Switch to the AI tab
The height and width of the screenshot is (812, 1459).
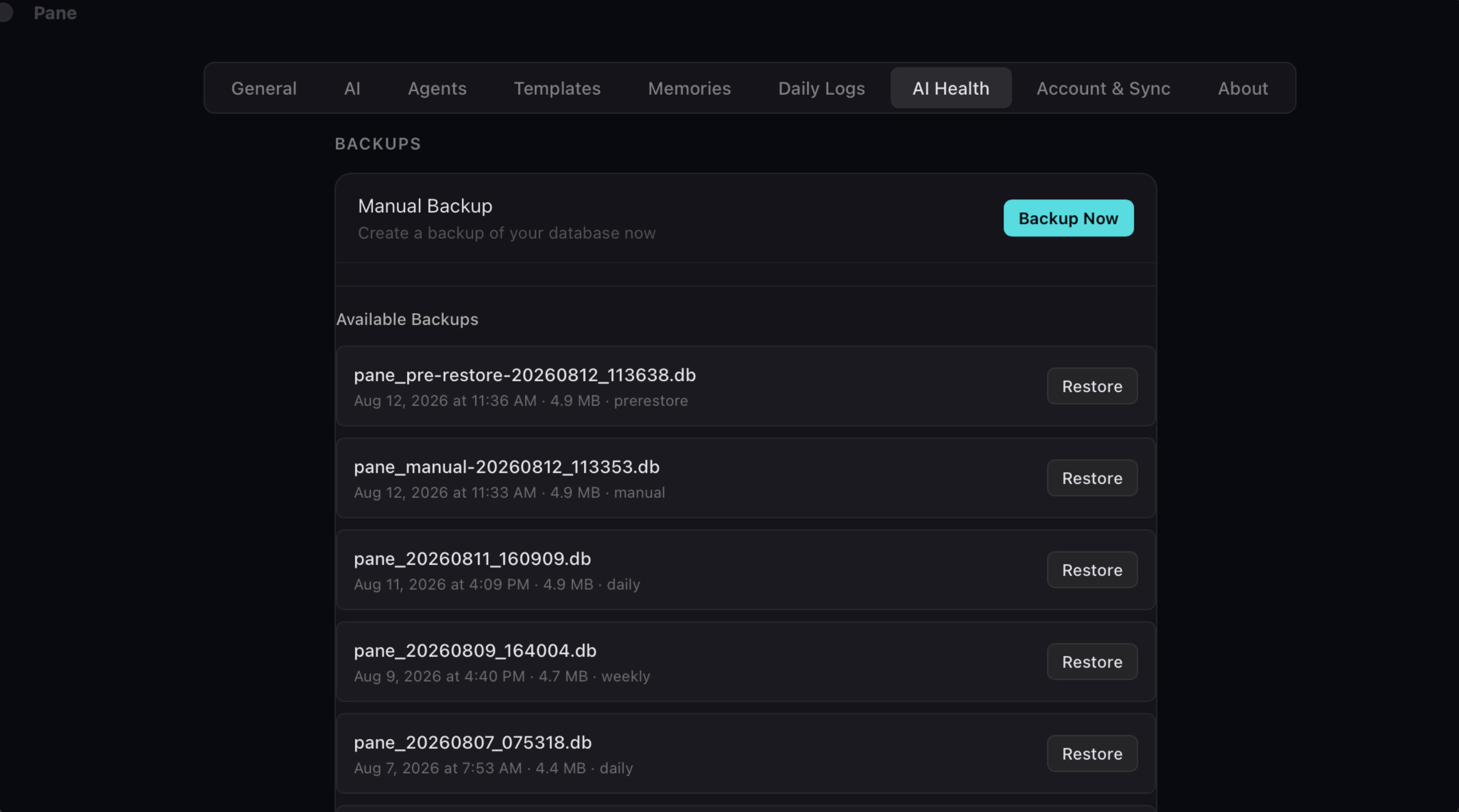[x=352, y=88]
